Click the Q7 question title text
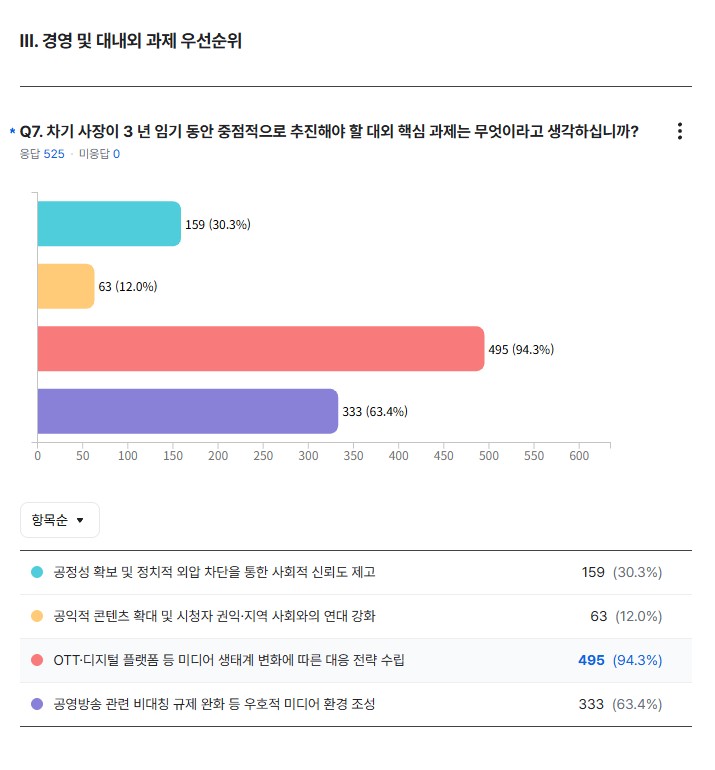Image resolution: width=715 pixels, height=770 pixels. 329,132
